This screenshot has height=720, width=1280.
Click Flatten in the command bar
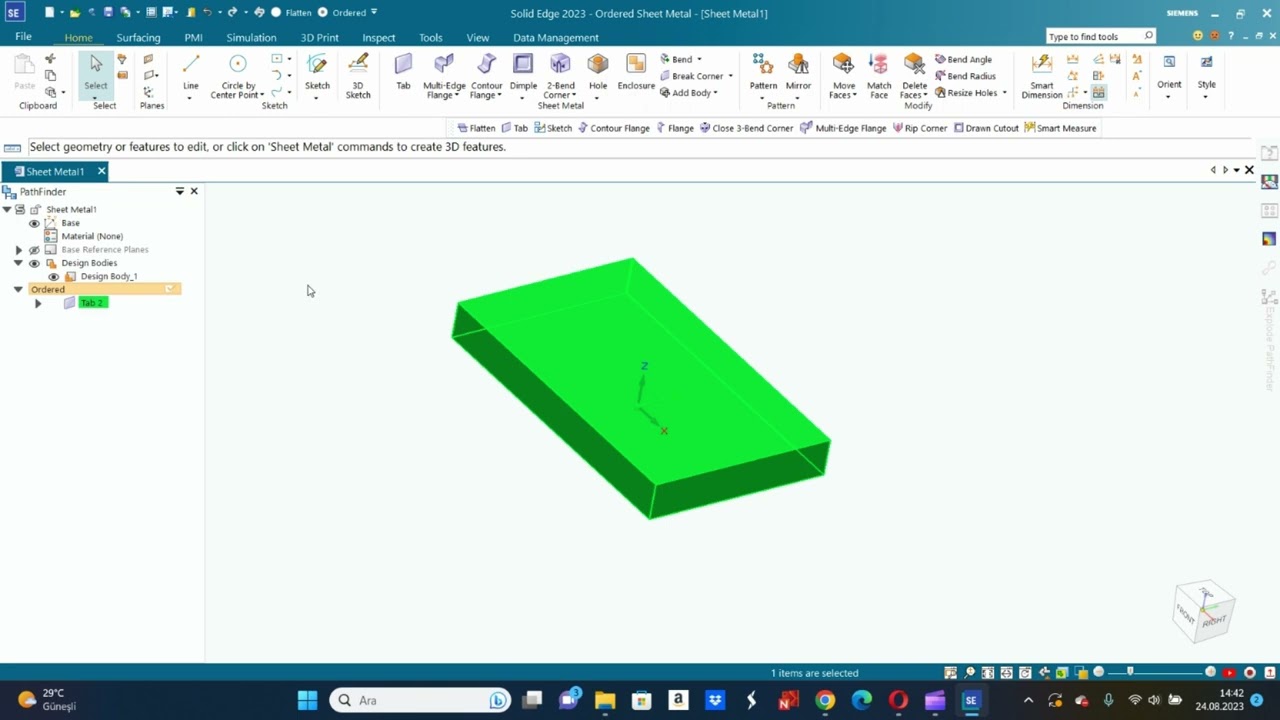point(476,128)
